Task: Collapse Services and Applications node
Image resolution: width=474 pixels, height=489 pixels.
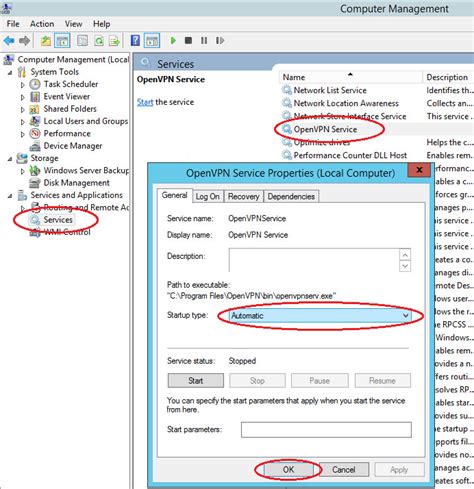Action: tap(10, 196)
